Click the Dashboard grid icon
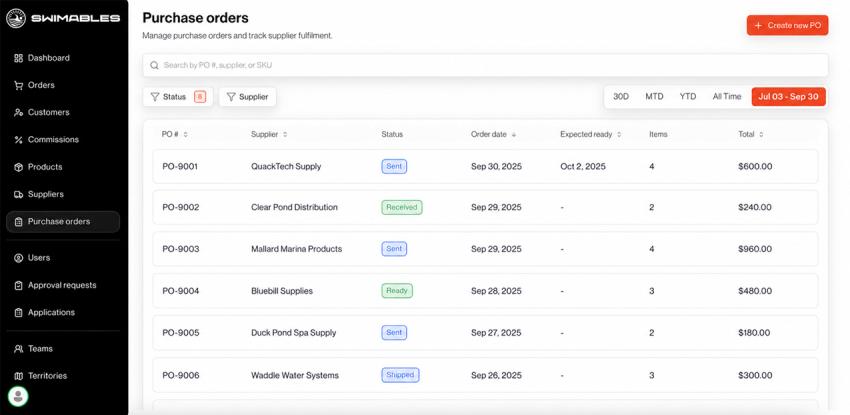The width and height of the screenshot is (850, 415). click(x=18, y=58)
